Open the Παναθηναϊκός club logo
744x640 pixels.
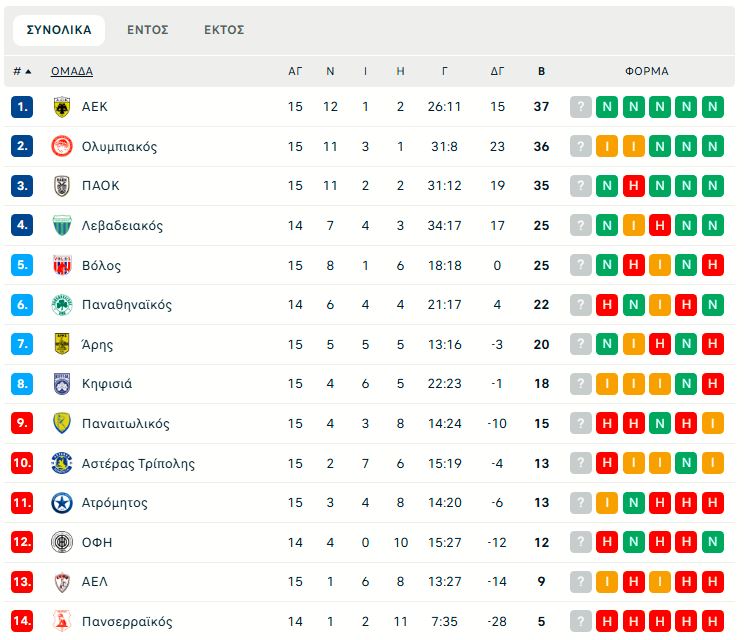(x=62, y=305)
